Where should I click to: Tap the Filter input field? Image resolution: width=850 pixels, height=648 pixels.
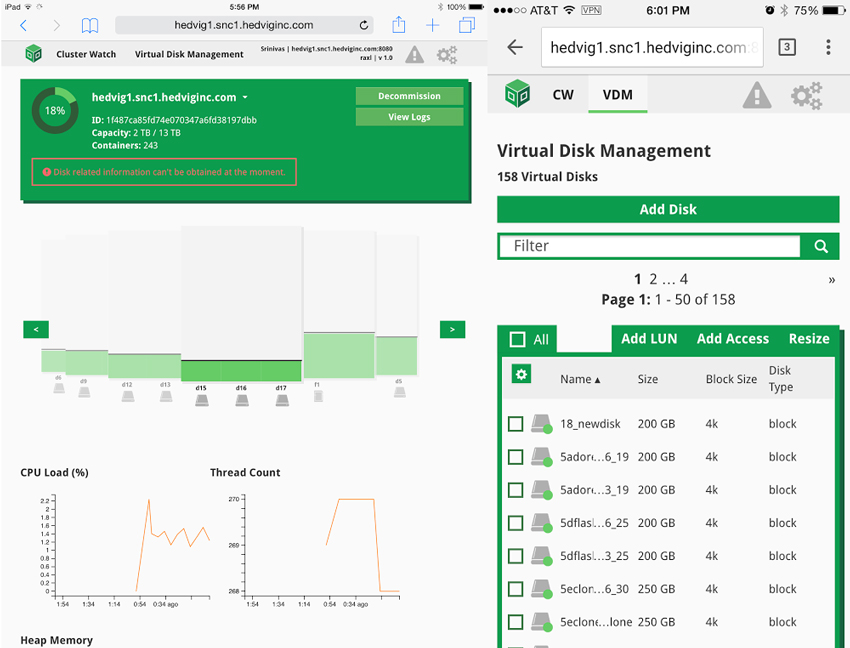coord(649,246)
